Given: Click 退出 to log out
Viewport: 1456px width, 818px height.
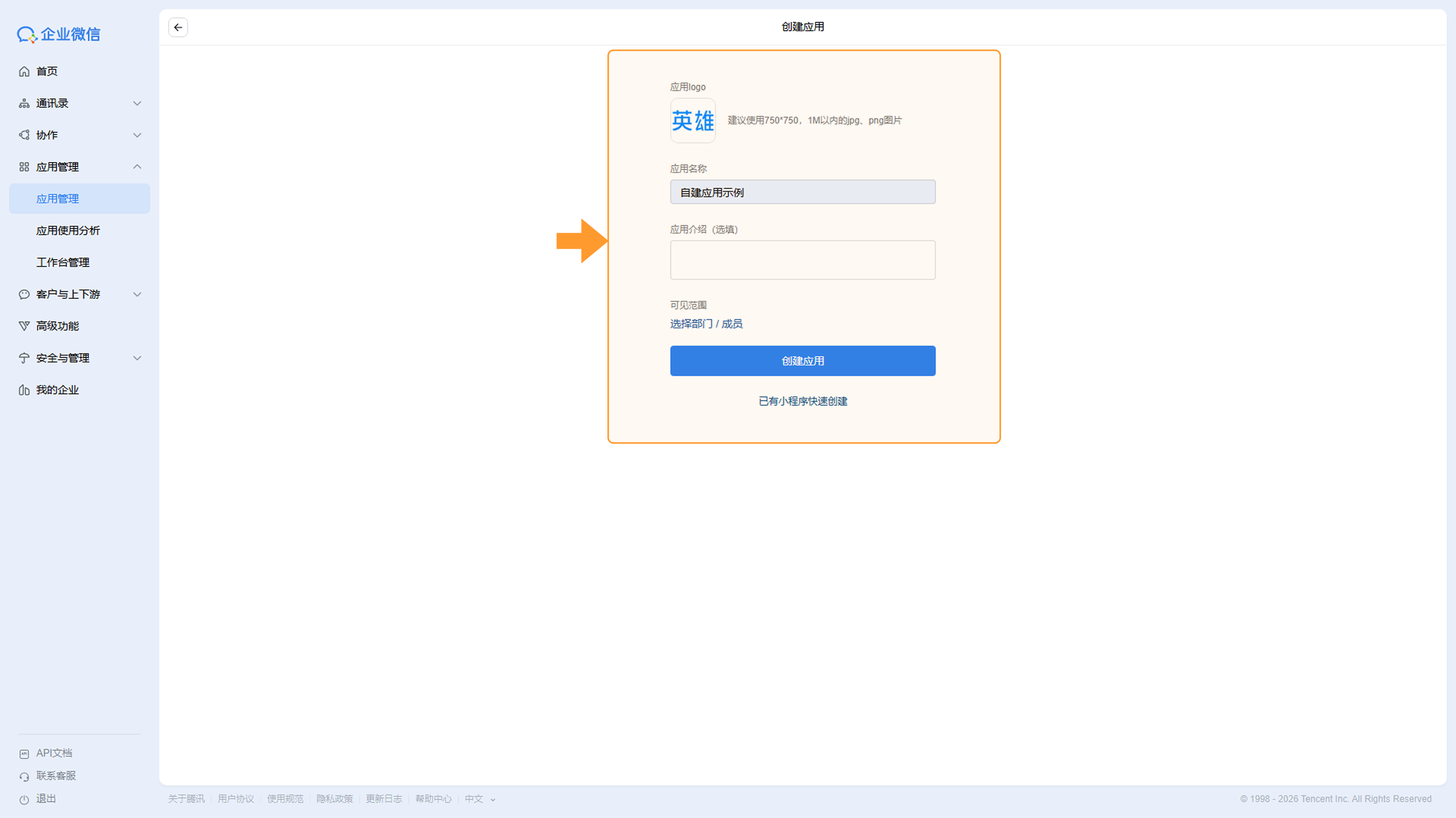Looking at the screenshot, I should click(46, 798).
